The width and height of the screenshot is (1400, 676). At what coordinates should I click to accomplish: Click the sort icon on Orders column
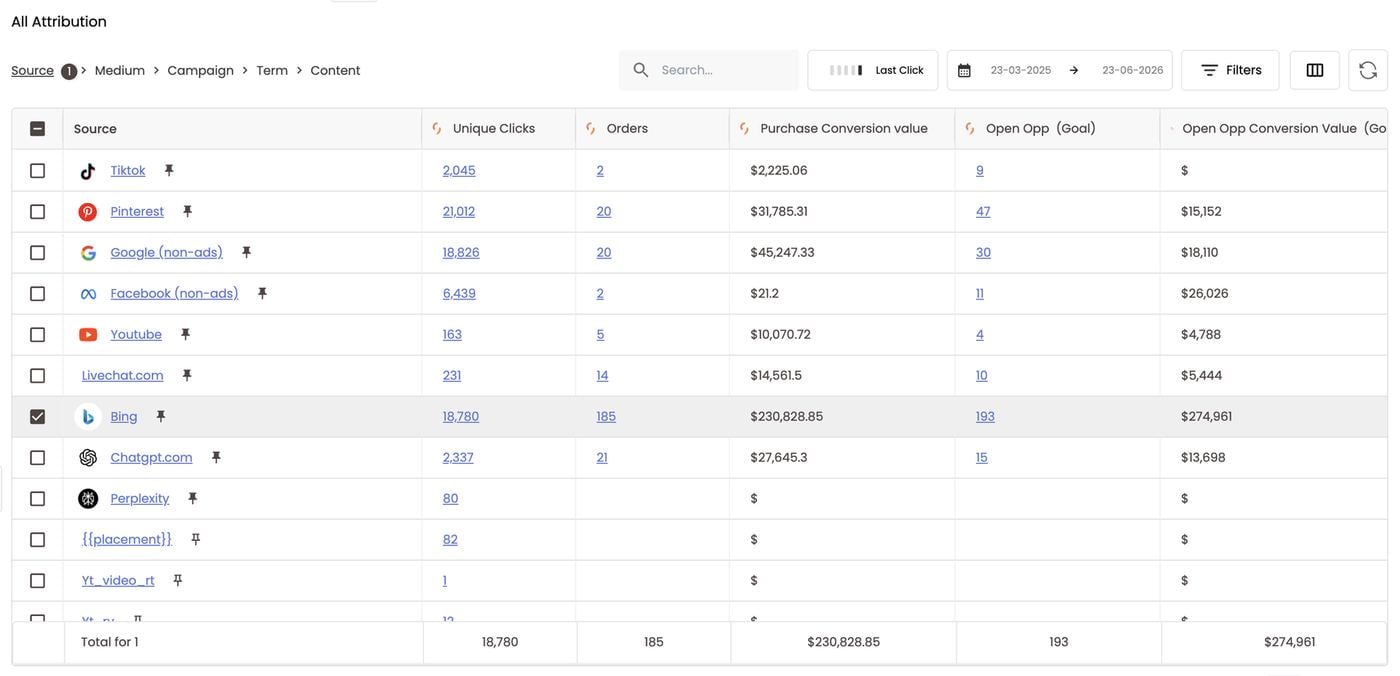click(x=591, y=128)
